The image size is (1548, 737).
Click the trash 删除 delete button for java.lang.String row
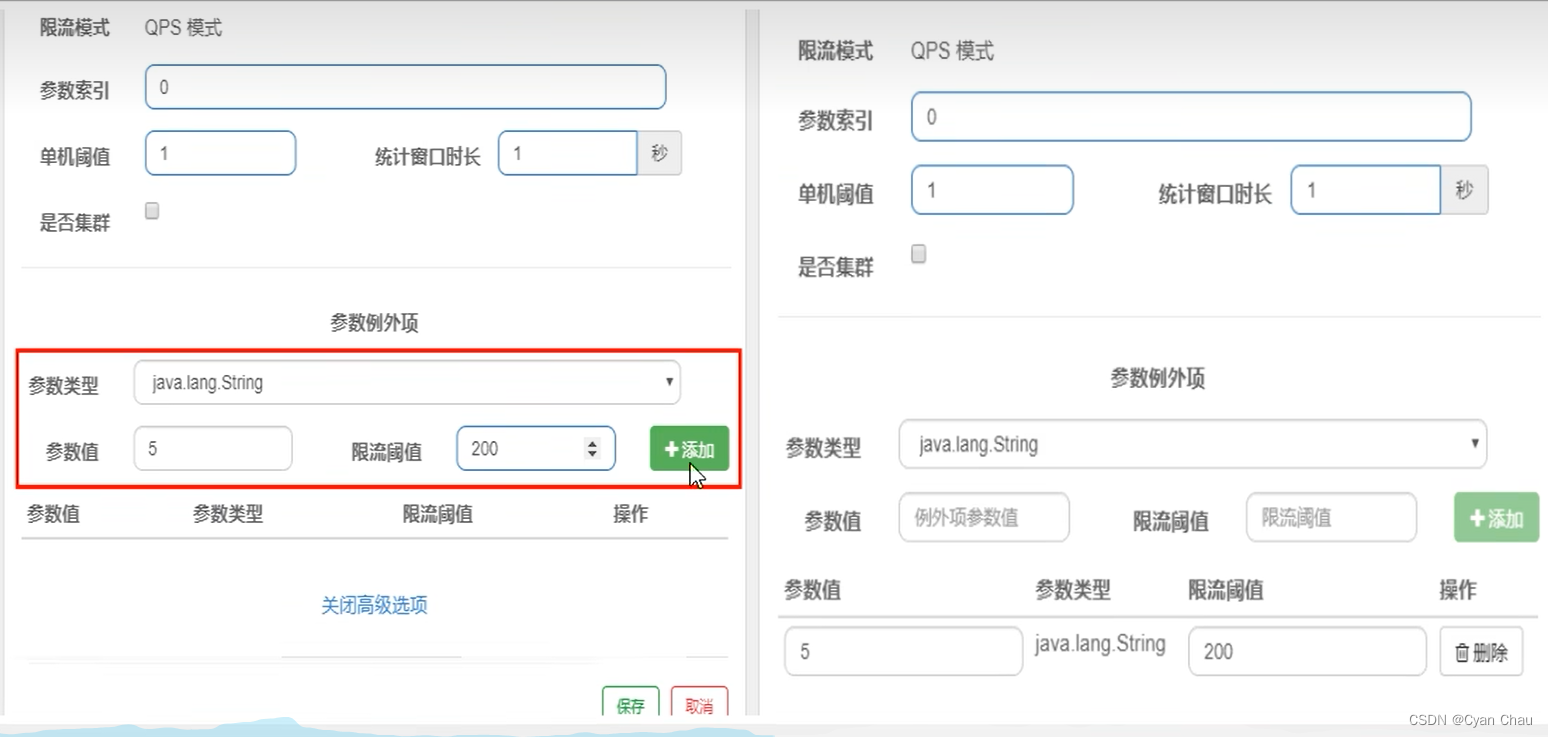(x=1481, y=651)
